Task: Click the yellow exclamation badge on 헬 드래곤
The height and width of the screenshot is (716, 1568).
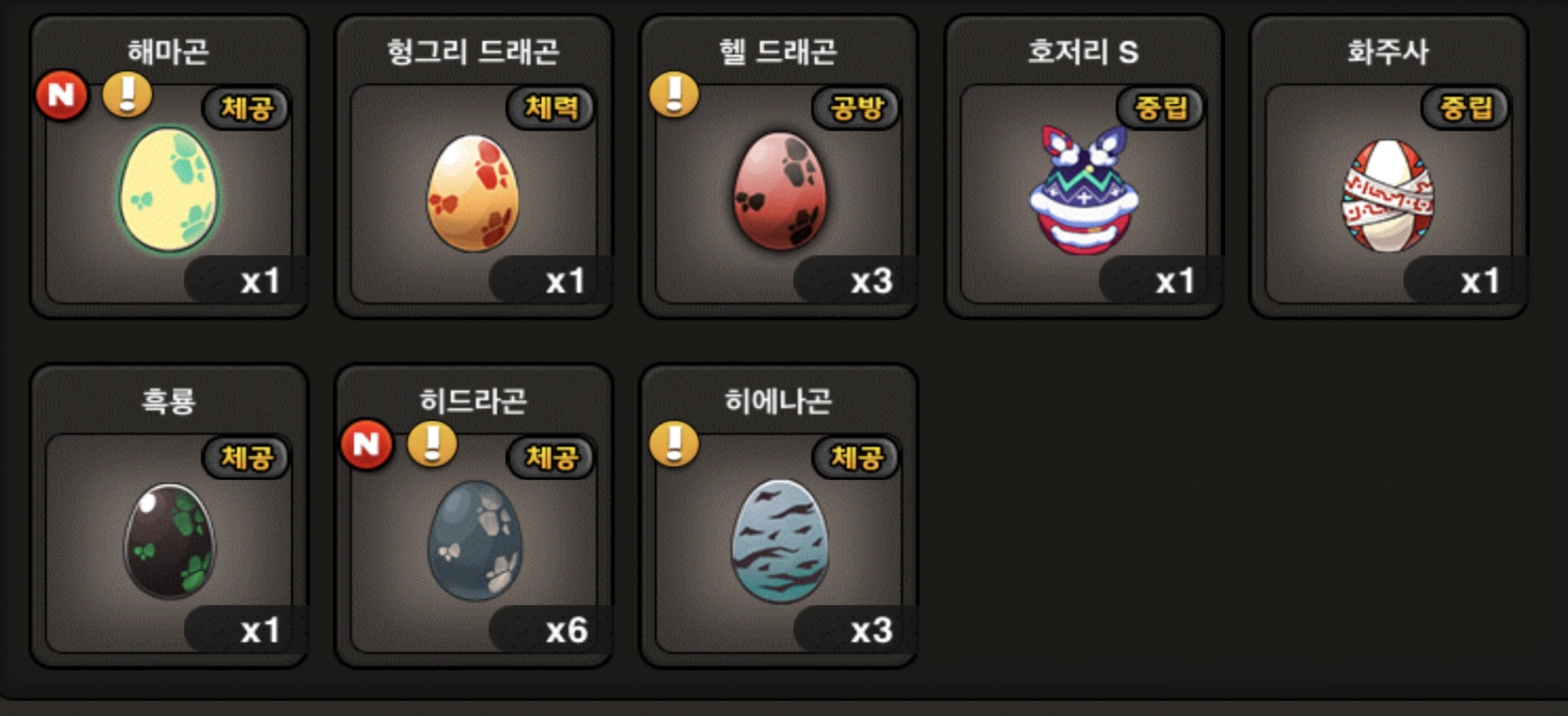Action: click(x=674, y=94)
